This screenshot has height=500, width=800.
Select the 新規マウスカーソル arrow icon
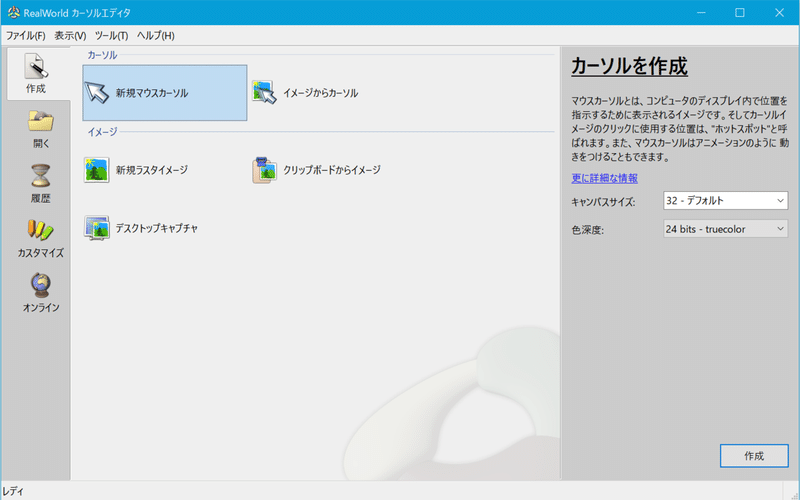click(97, 93)
